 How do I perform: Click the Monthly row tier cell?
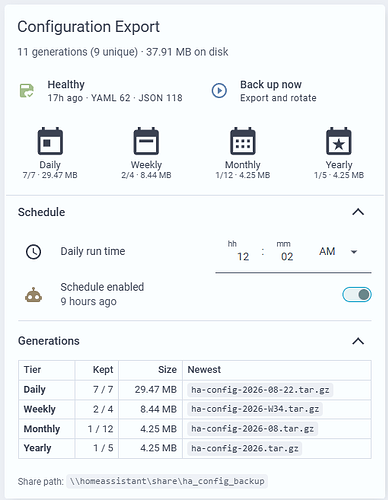click(47, 429)
